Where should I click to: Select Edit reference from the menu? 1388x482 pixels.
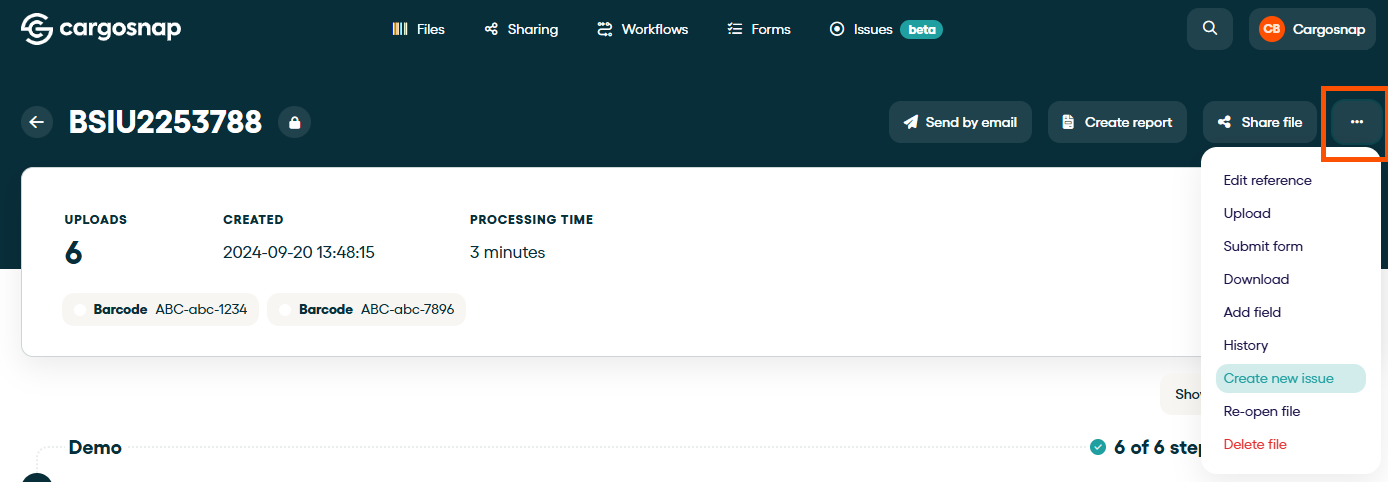tap(1267, 180)
